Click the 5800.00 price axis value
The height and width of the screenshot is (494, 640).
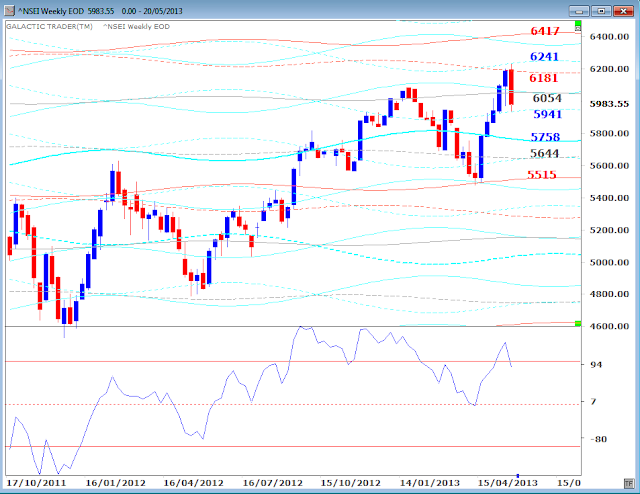pyautogui.click(x=609, y=133)
